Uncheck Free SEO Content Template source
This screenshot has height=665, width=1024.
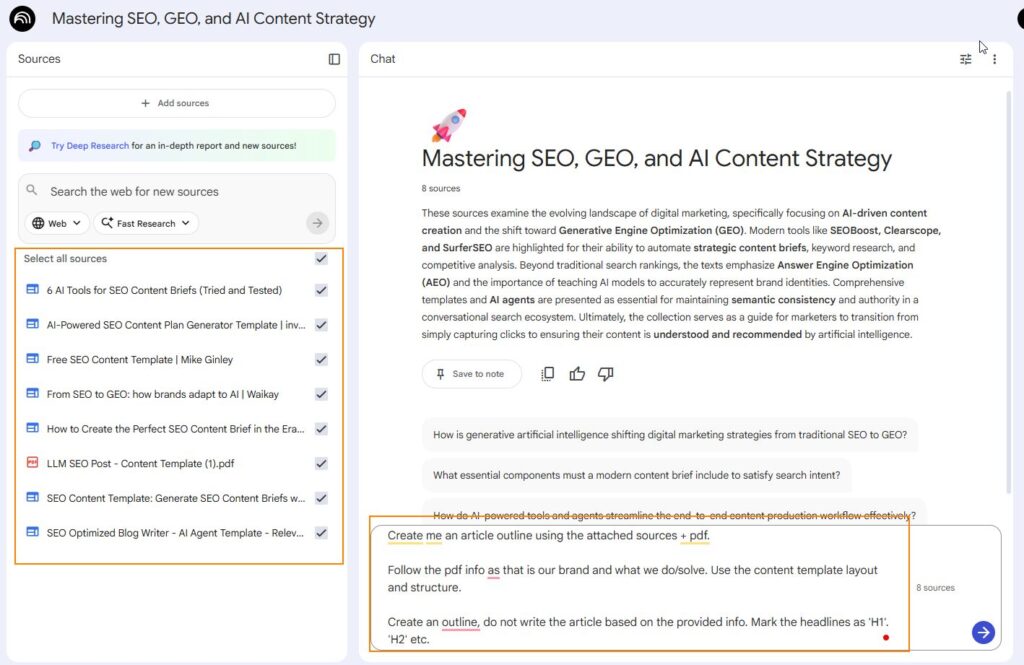pos(321,359)
